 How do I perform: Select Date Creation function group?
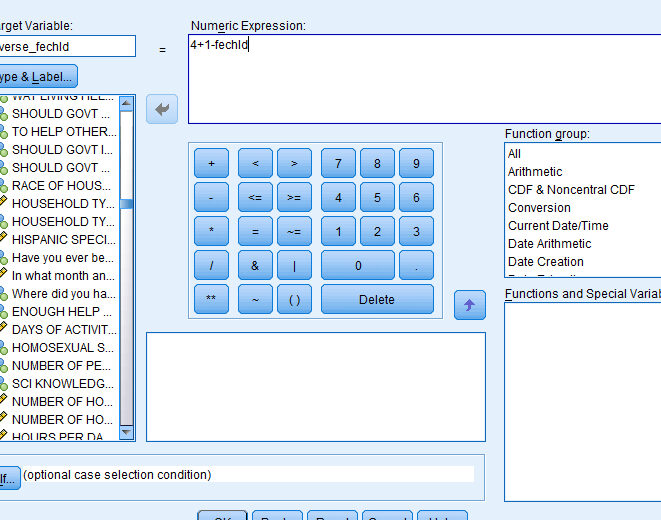coord(545,262)
